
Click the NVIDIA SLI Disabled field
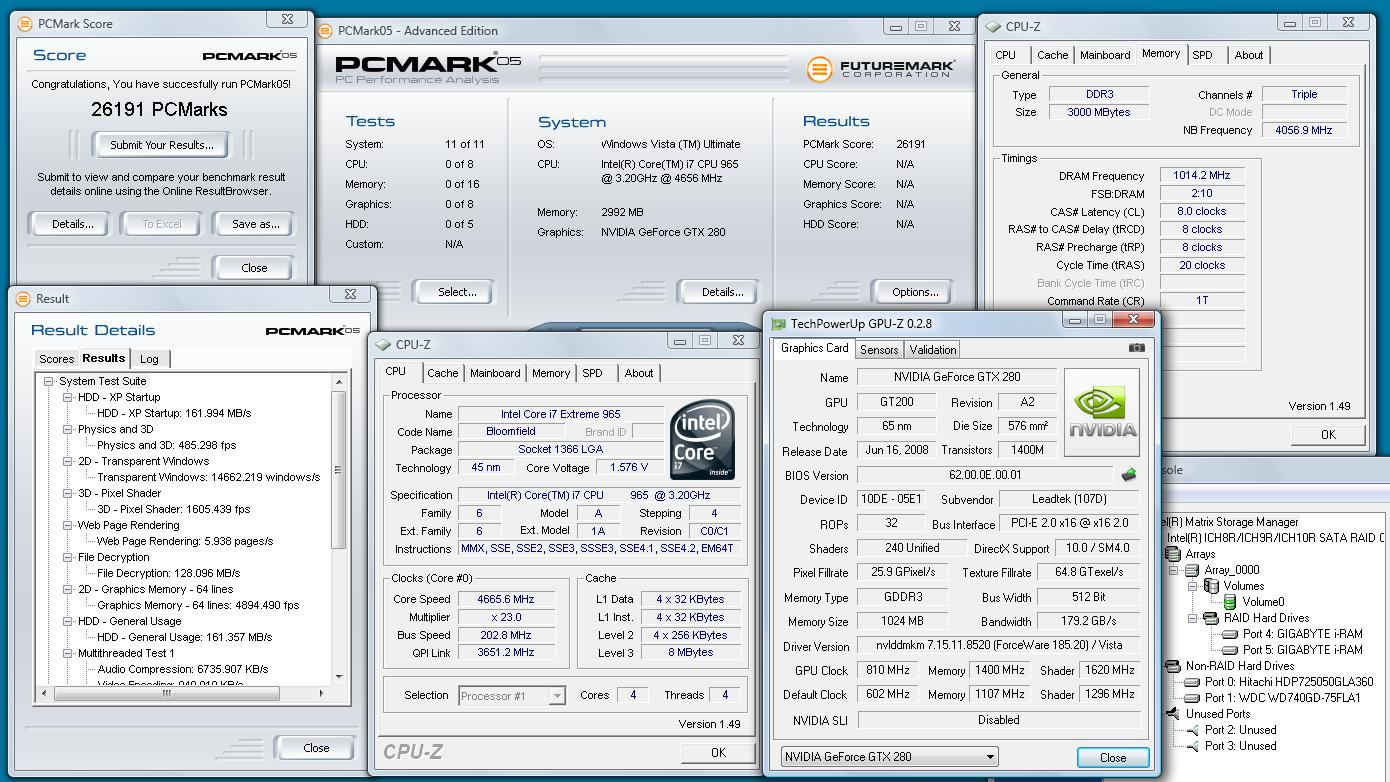998,720
